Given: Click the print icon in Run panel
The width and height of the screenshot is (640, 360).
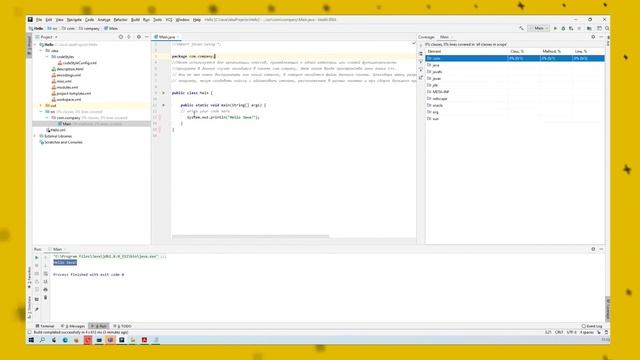Looking at the screenshot, I should (45, 289).
